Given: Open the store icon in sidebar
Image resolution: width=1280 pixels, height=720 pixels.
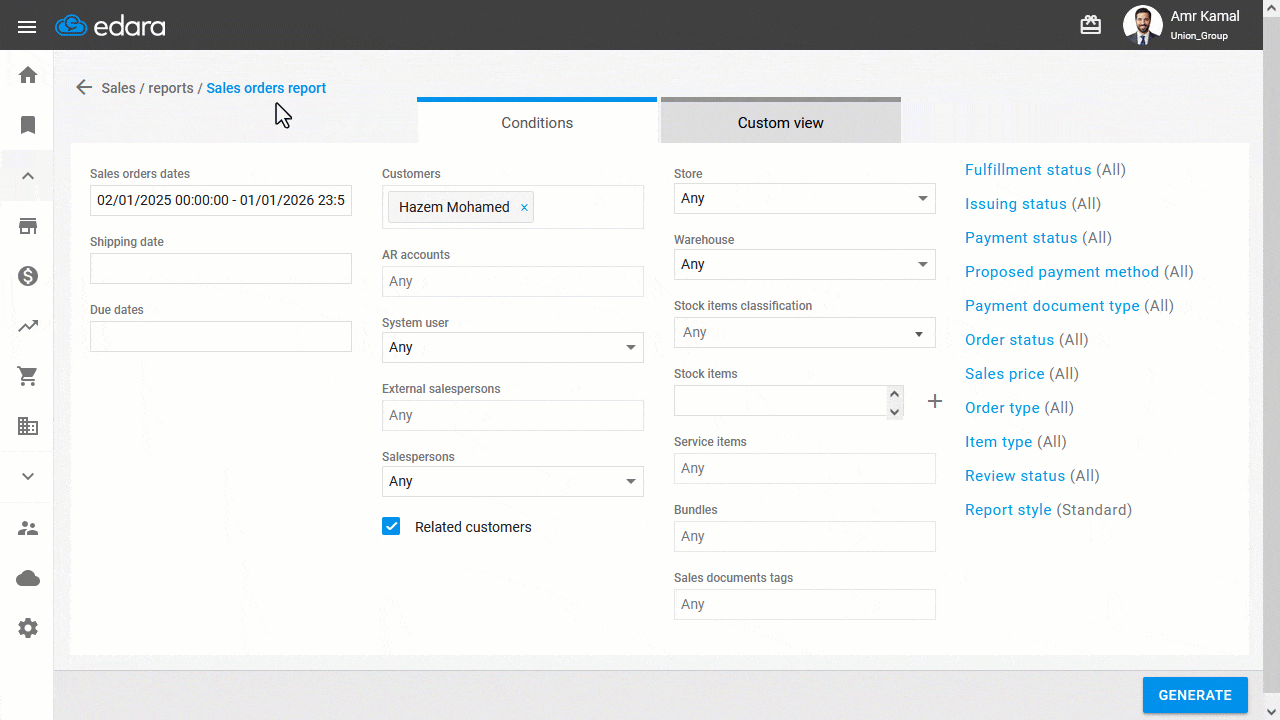Looking at the screenshot, I should click(28, 226).
